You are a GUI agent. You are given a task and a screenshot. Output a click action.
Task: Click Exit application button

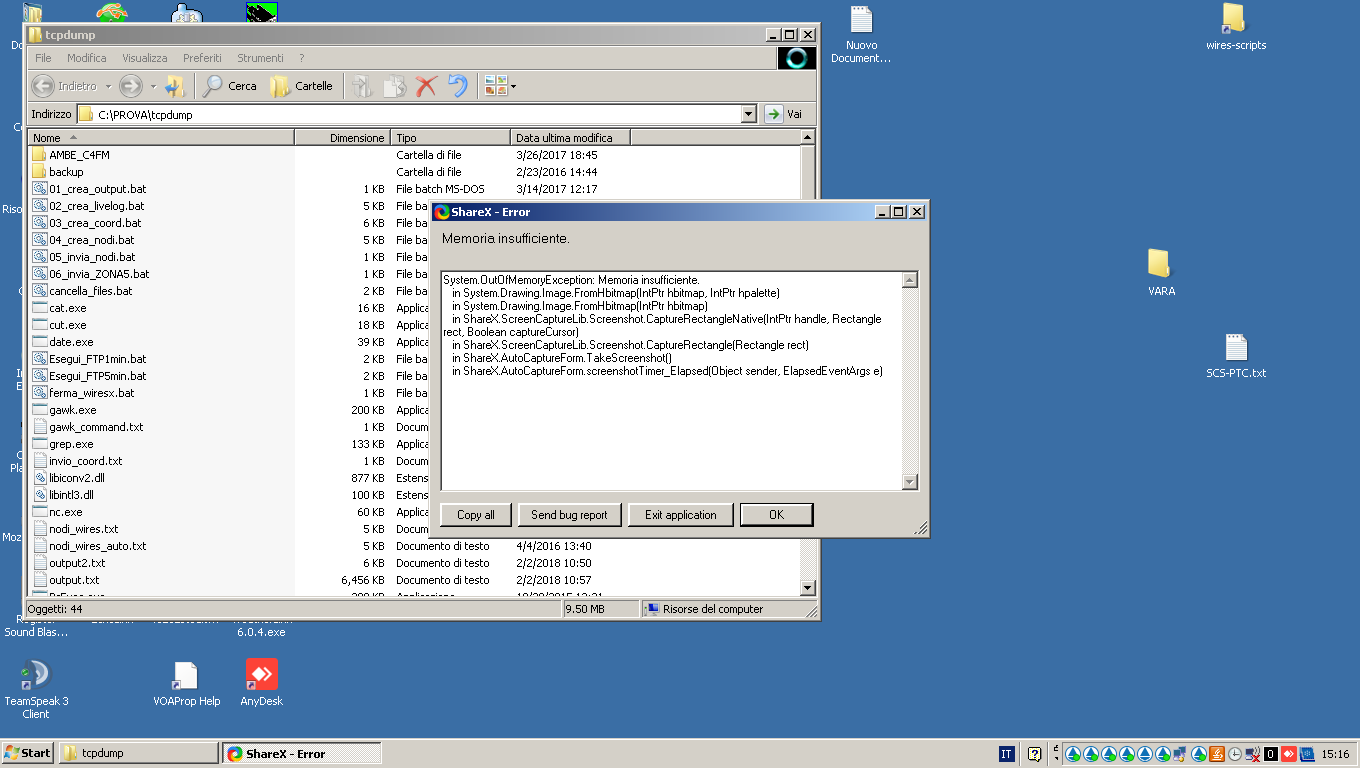click(681, 515)
